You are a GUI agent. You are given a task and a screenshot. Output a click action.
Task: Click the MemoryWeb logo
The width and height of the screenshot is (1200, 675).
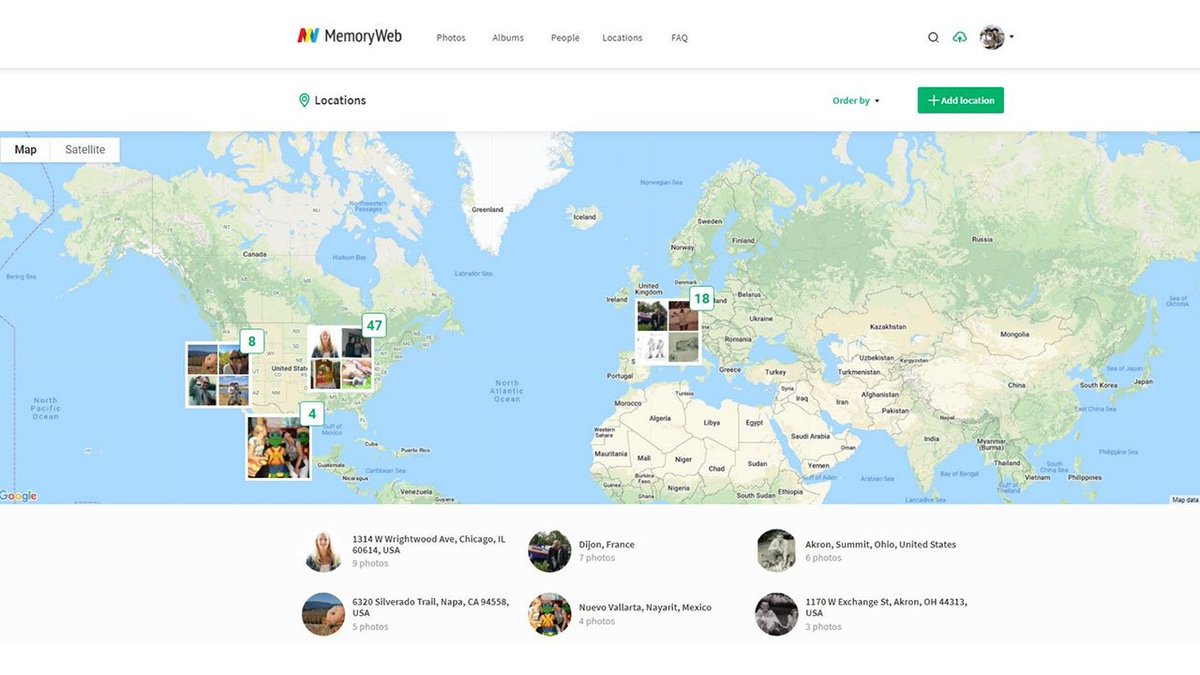(x=348, y=35)
